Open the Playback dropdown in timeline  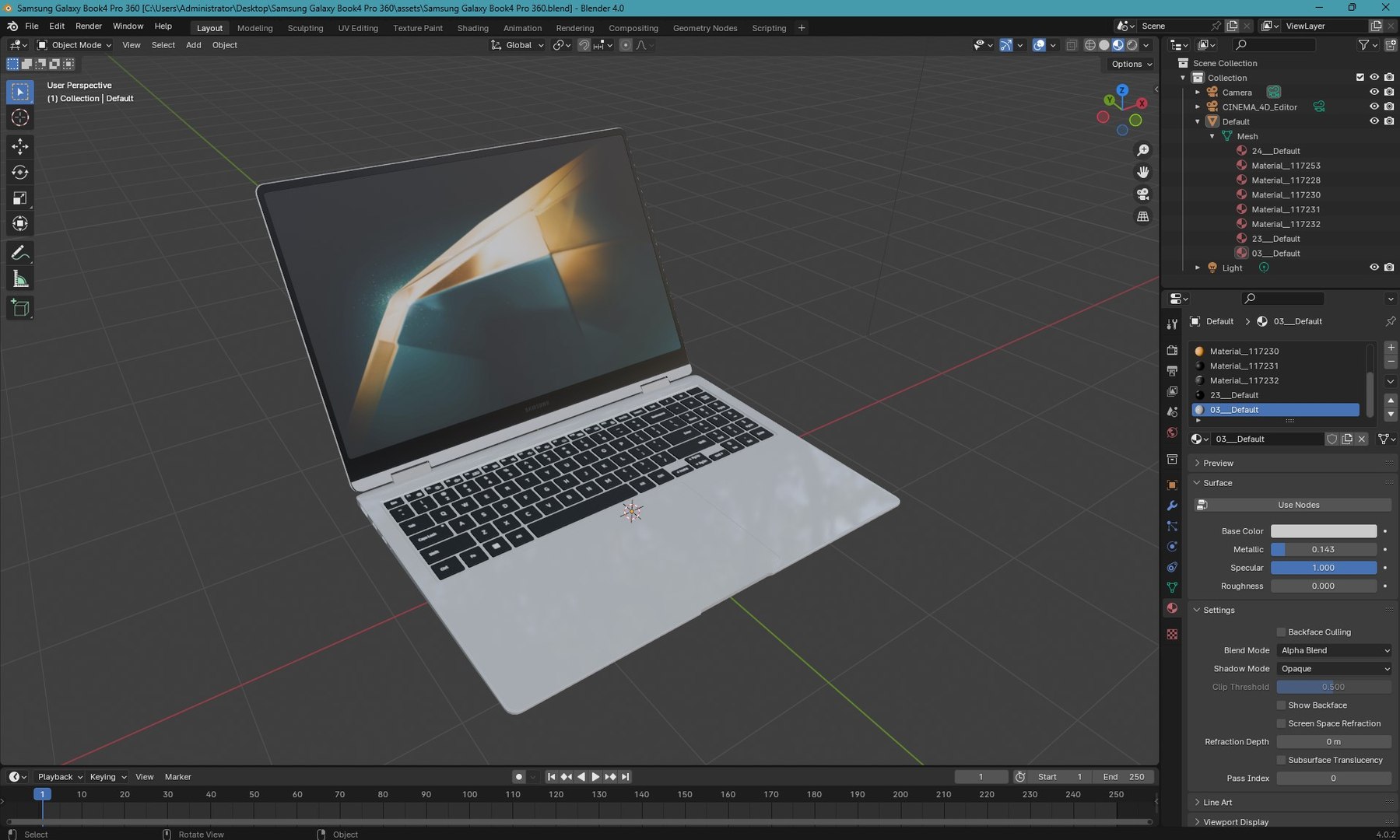click(60, 777)
